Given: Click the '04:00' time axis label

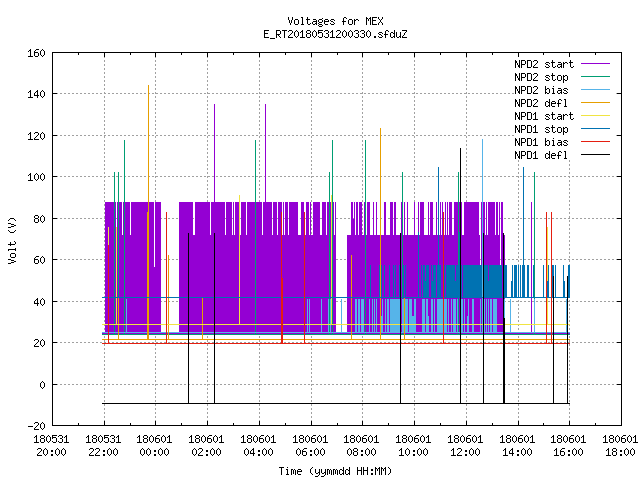Looking at the screenshot, I should [258, 452].
